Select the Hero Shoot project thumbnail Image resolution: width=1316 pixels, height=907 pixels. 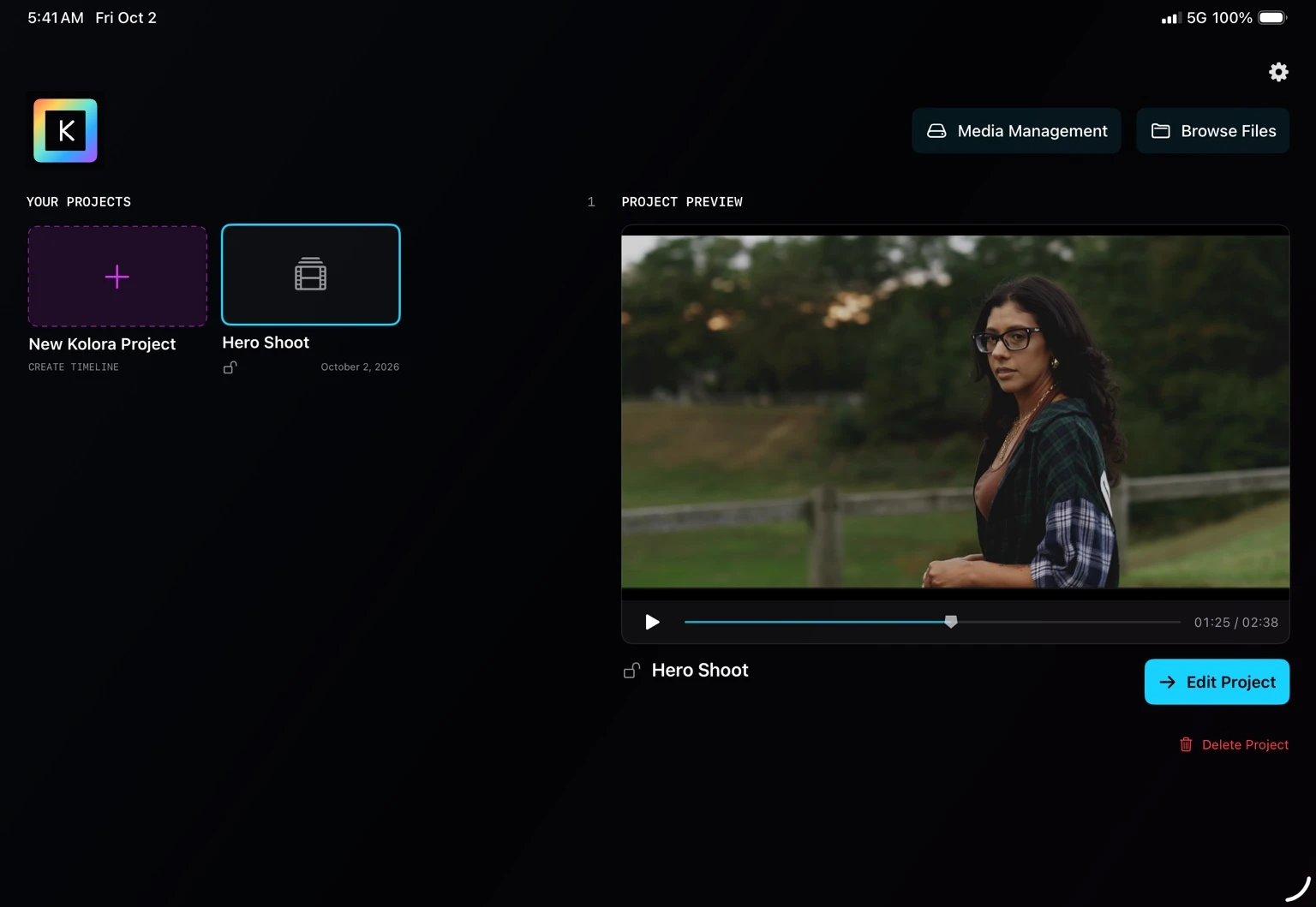[x=311, y=275]
